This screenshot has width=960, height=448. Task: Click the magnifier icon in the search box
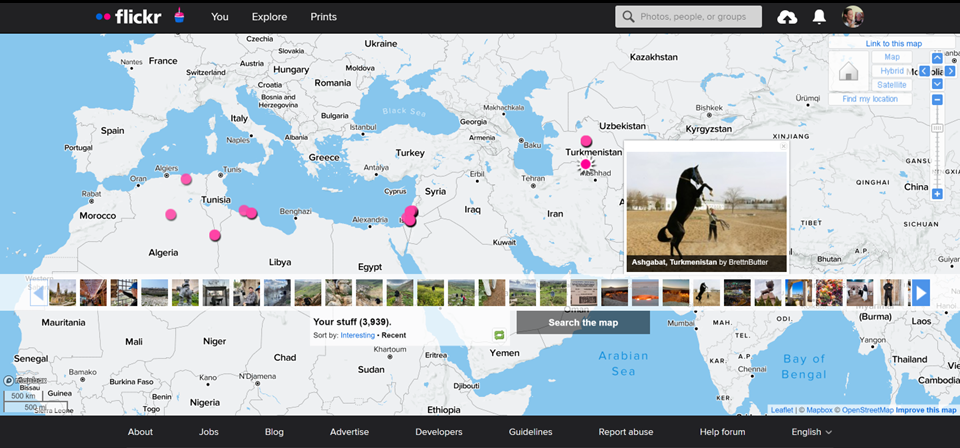(628, 17)
